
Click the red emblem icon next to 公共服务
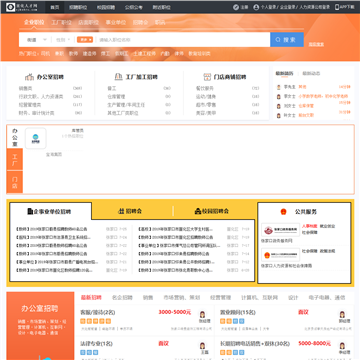284,212
